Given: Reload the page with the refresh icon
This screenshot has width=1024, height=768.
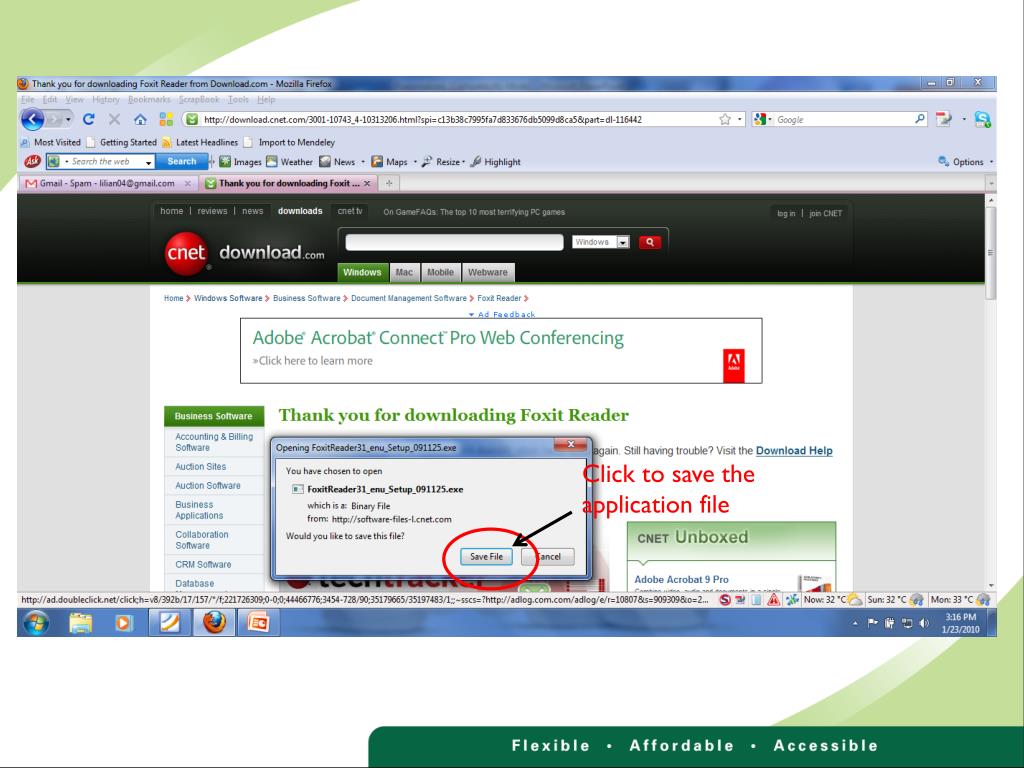Looking at the screenshot, I should click(89, 119).
